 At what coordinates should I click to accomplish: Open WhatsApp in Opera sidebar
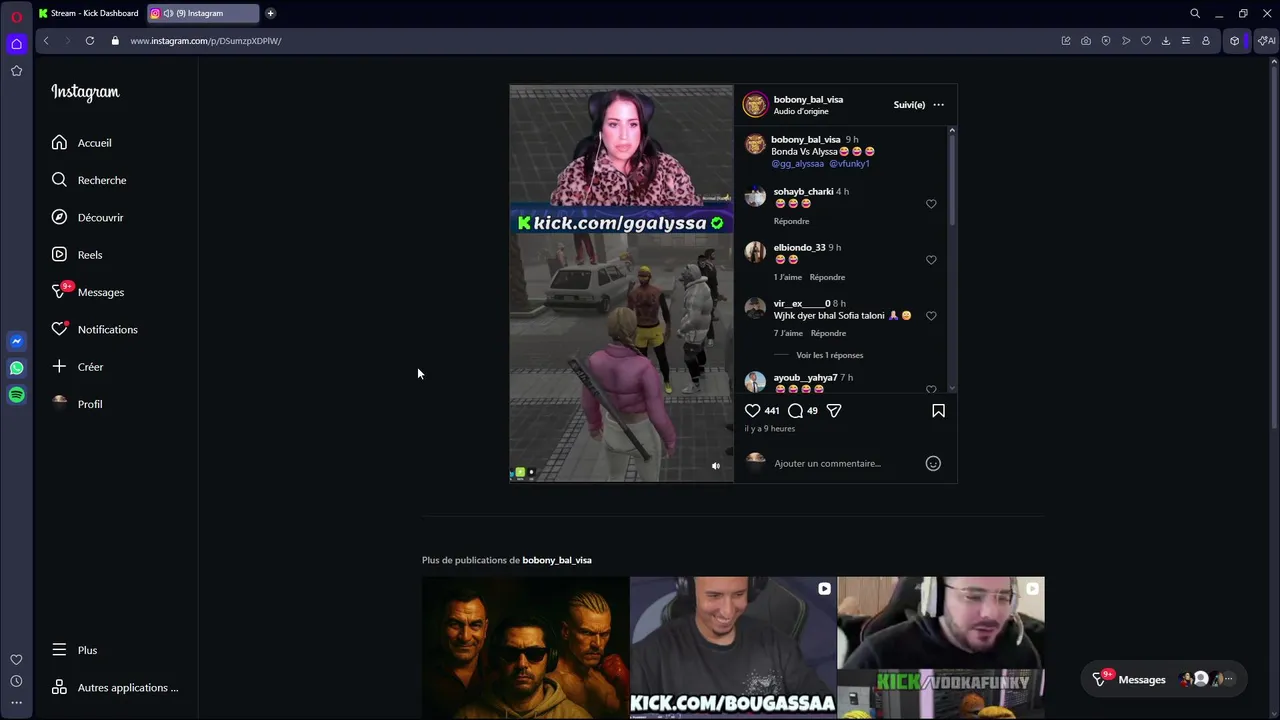tap(16, 368)
